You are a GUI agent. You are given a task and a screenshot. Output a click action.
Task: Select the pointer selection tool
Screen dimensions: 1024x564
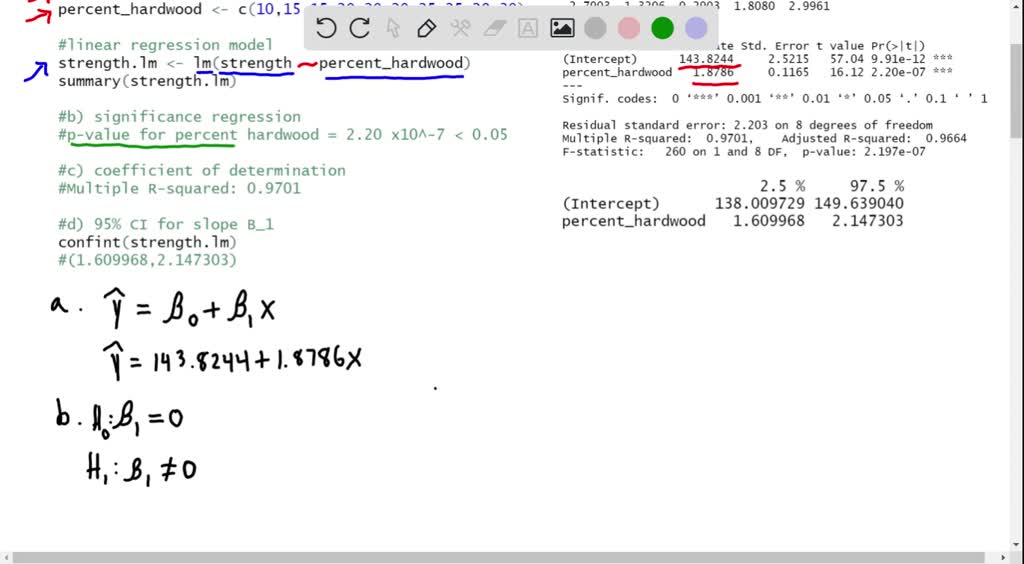(393, 28)
